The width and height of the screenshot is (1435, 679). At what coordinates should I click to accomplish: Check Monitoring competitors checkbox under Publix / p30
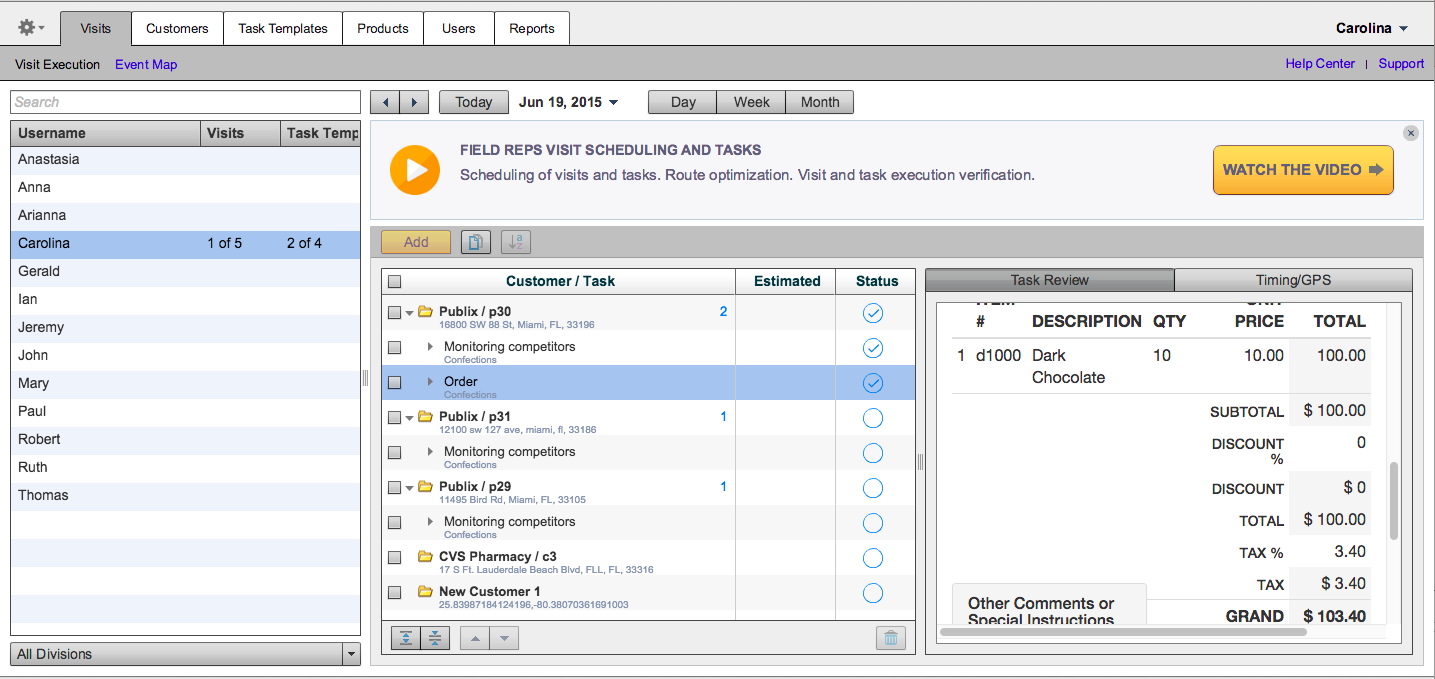point(395,348)
